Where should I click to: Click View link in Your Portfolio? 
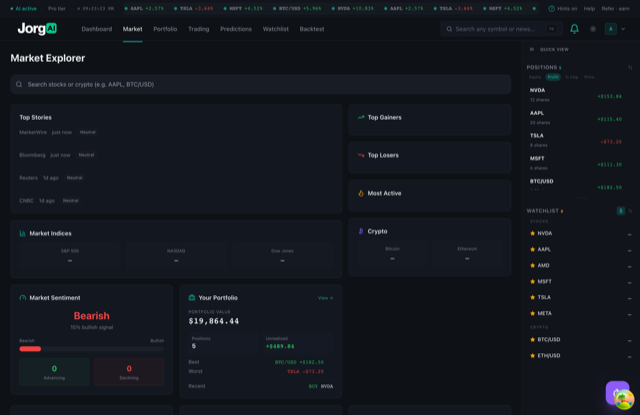325,298
